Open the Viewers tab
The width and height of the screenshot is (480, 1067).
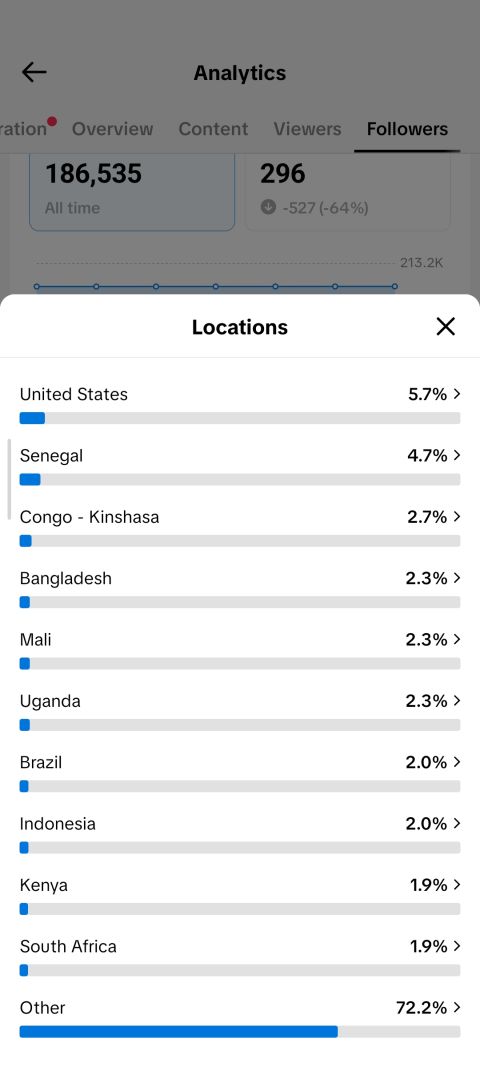click(307, 129)
